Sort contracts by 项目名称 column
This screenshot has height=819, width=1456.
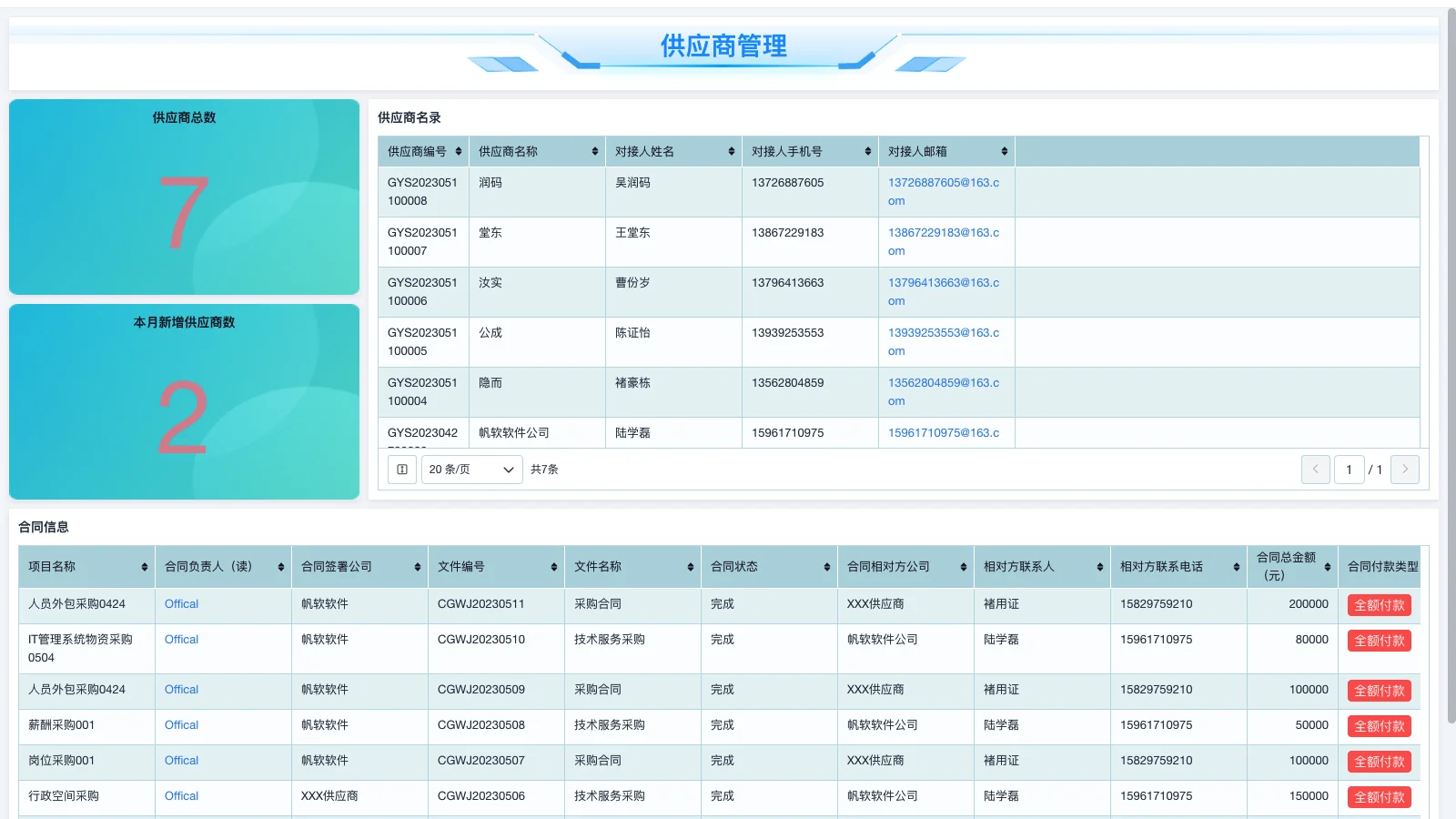(145, 567)
